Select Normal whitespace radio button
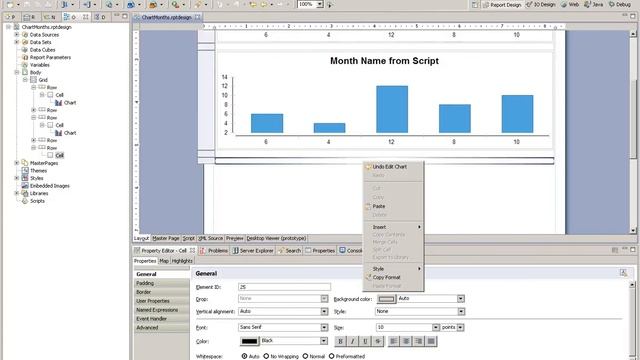The height and width of the screenshot is (360, 640). click(305, 356)
